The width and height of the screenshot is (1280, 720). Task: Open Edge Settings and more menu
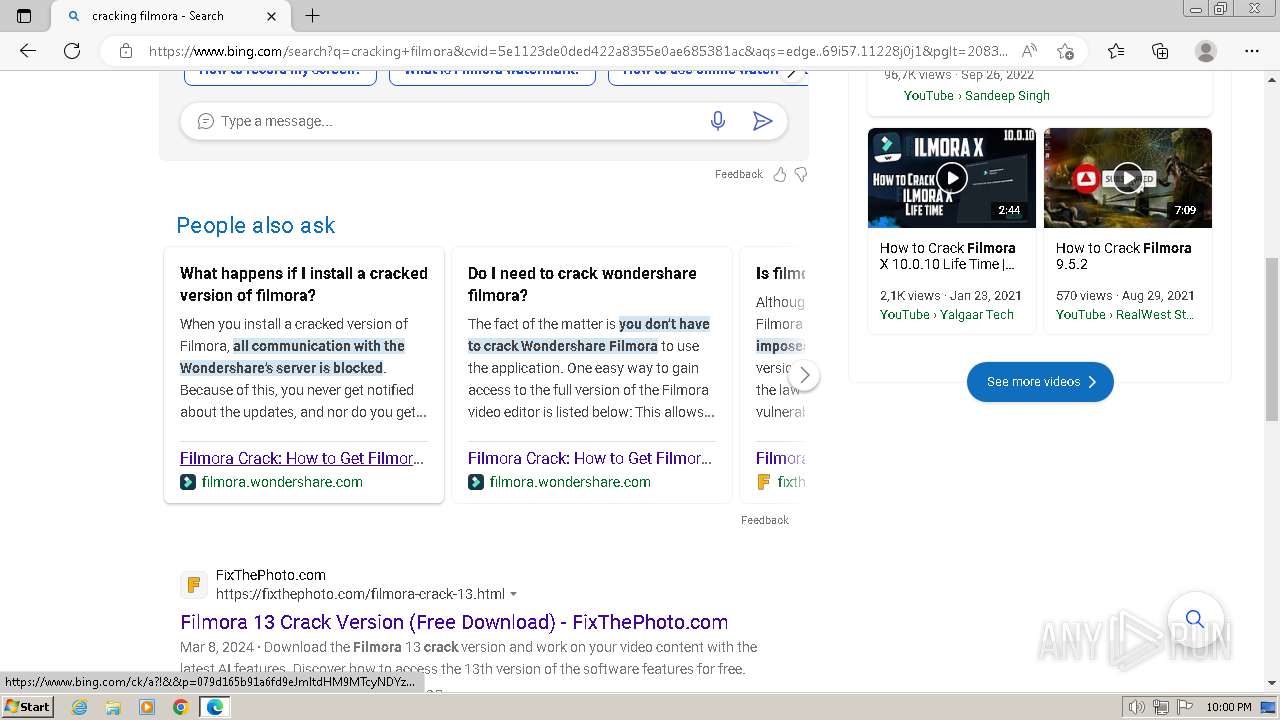click(1252, 51)
